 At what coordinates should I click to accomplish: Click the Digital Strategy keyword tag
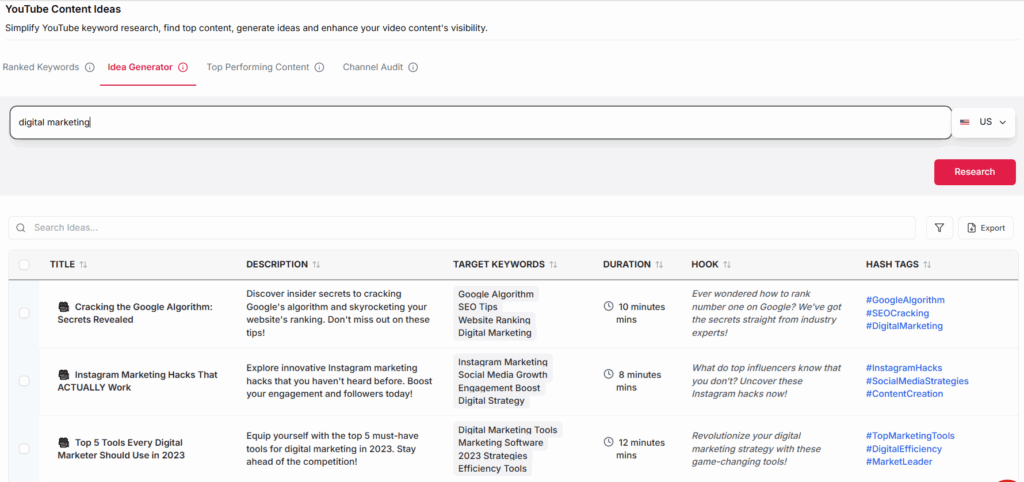[491, 401]
